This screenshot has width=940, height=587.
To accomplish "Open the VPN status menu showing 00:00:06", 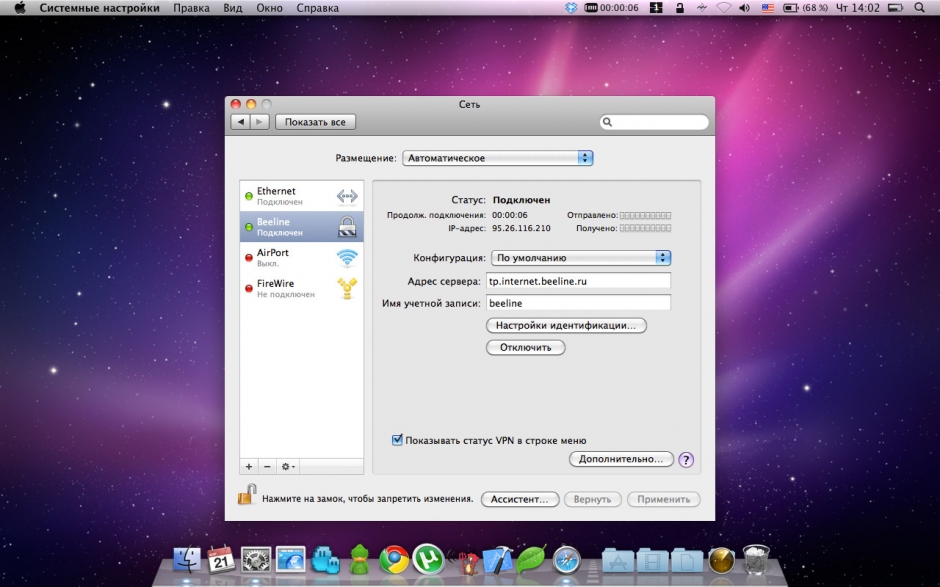I will [x=611, y=8].
